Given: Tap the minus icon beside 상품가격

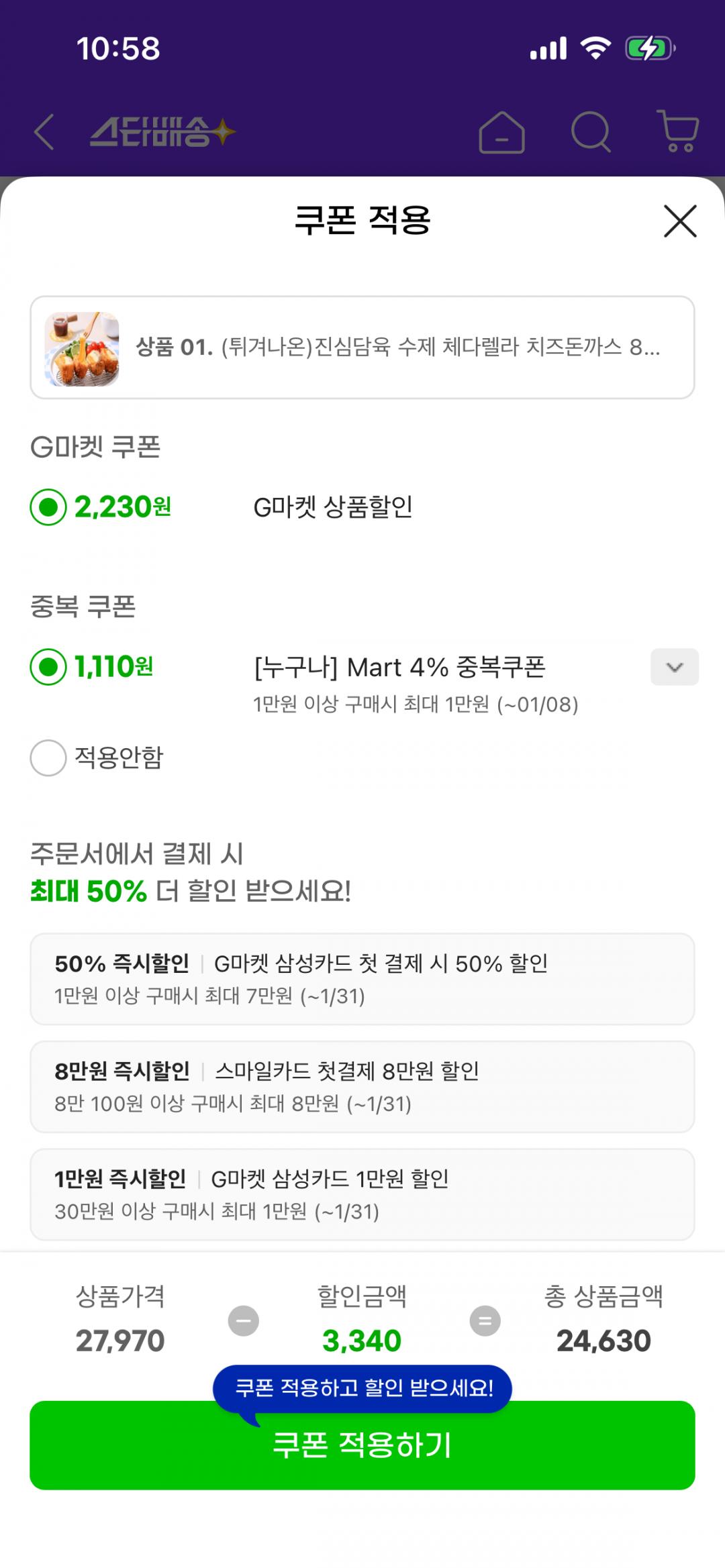Looking at the screenshot, I should [x=244, y=1320].
